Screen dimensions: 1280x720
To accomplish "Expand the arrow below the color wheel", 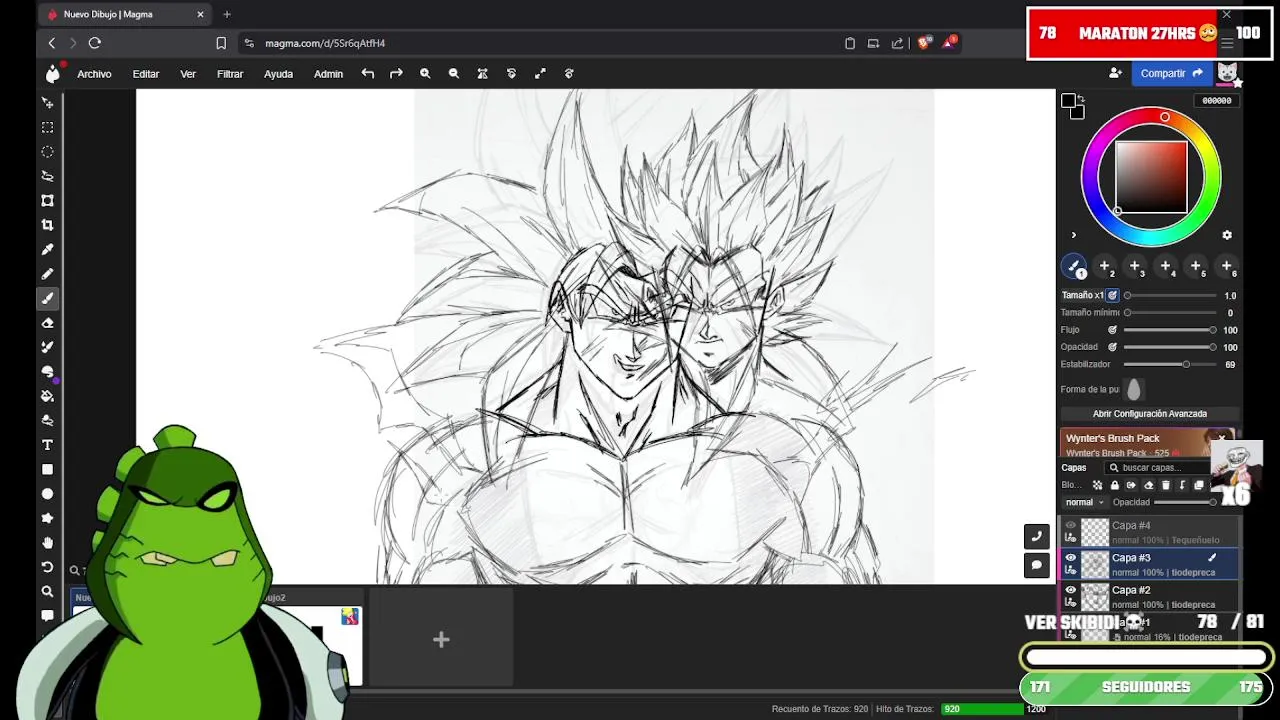I will point(1073,236).
